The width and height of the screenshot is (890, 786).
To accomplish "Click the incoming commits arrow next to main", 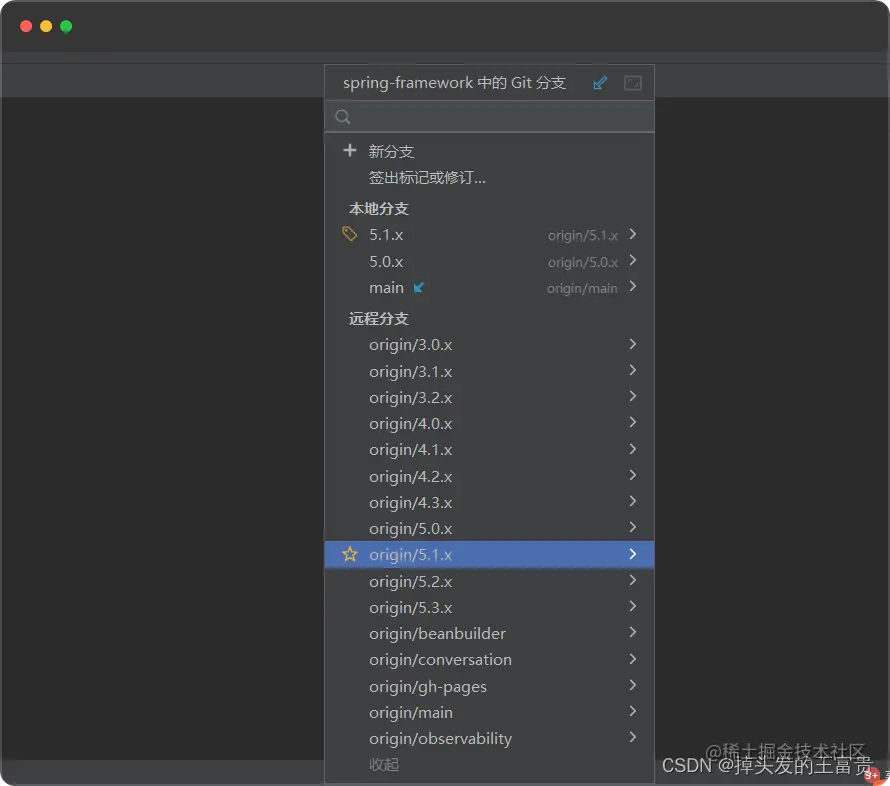I will click(418, 288).
